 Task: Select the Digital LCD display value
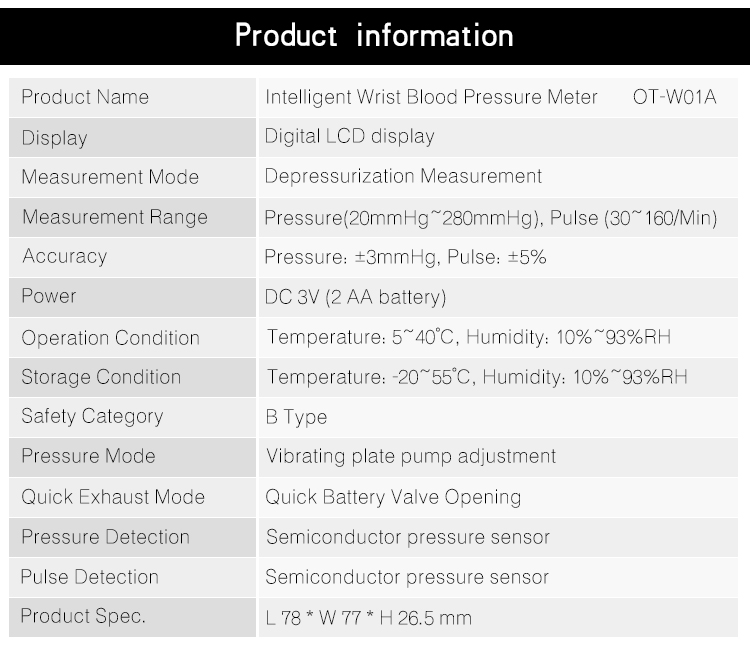pyautogui.click(x=349, y=137)
